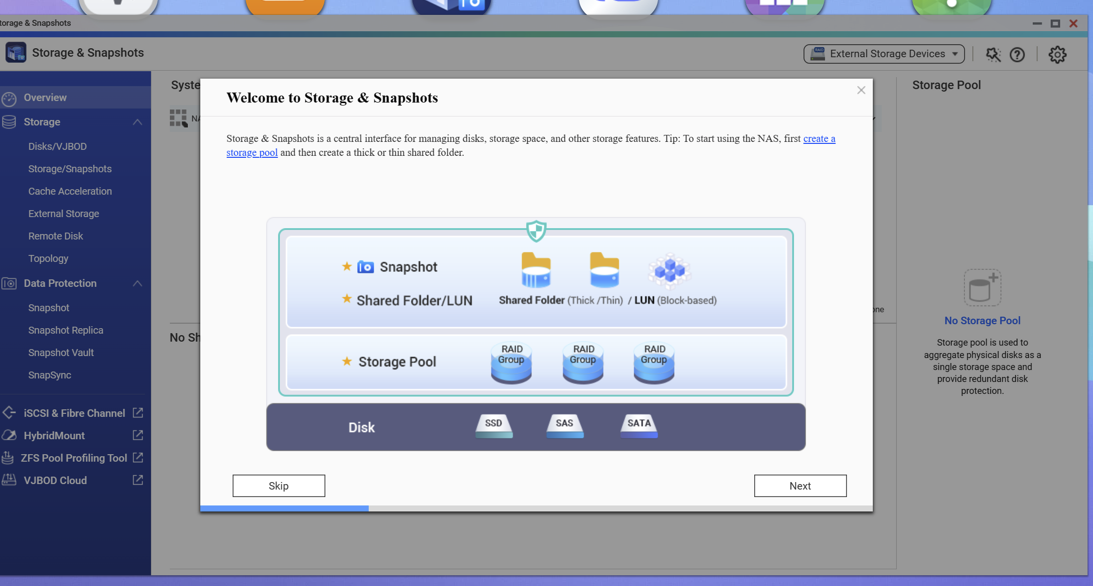Viewport: 1093px width, 586px height.
Task: Open VJBOD Cloud from sidebar
Action: [x=55, y=480]
